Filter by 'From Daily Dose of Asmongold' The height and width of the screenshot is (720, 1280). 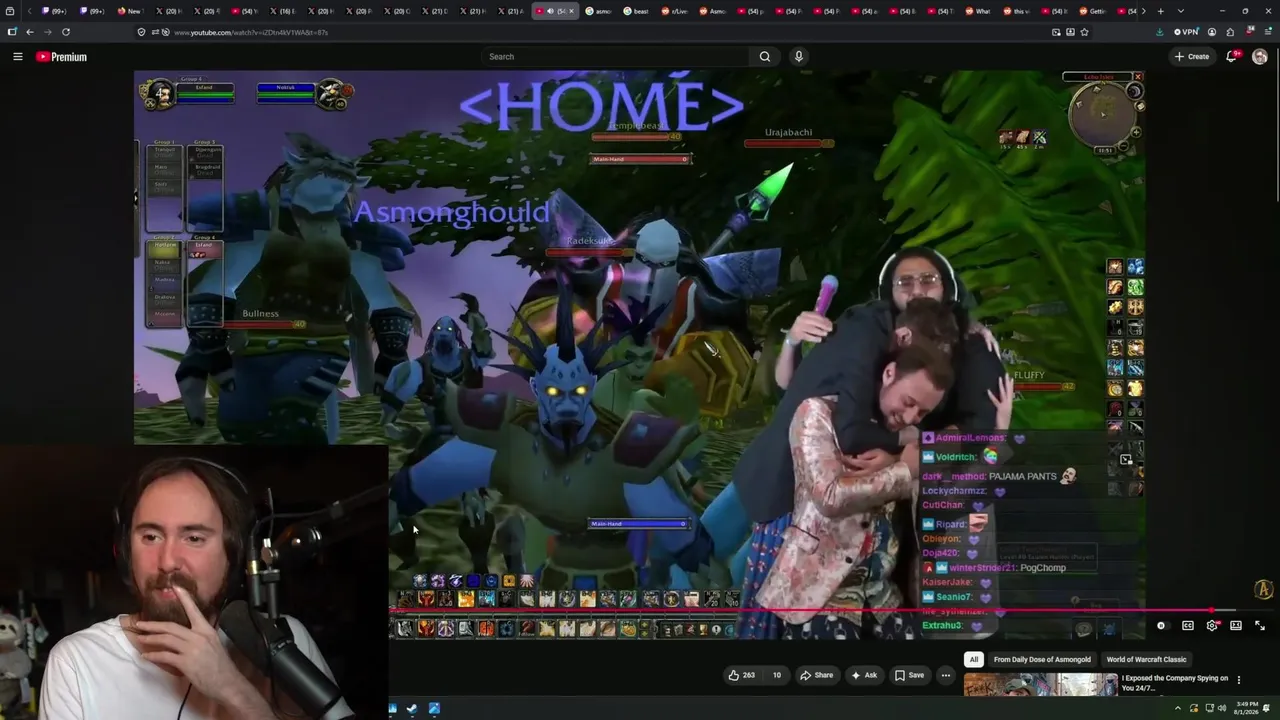pyautogui.click(x=1042, y=660)
